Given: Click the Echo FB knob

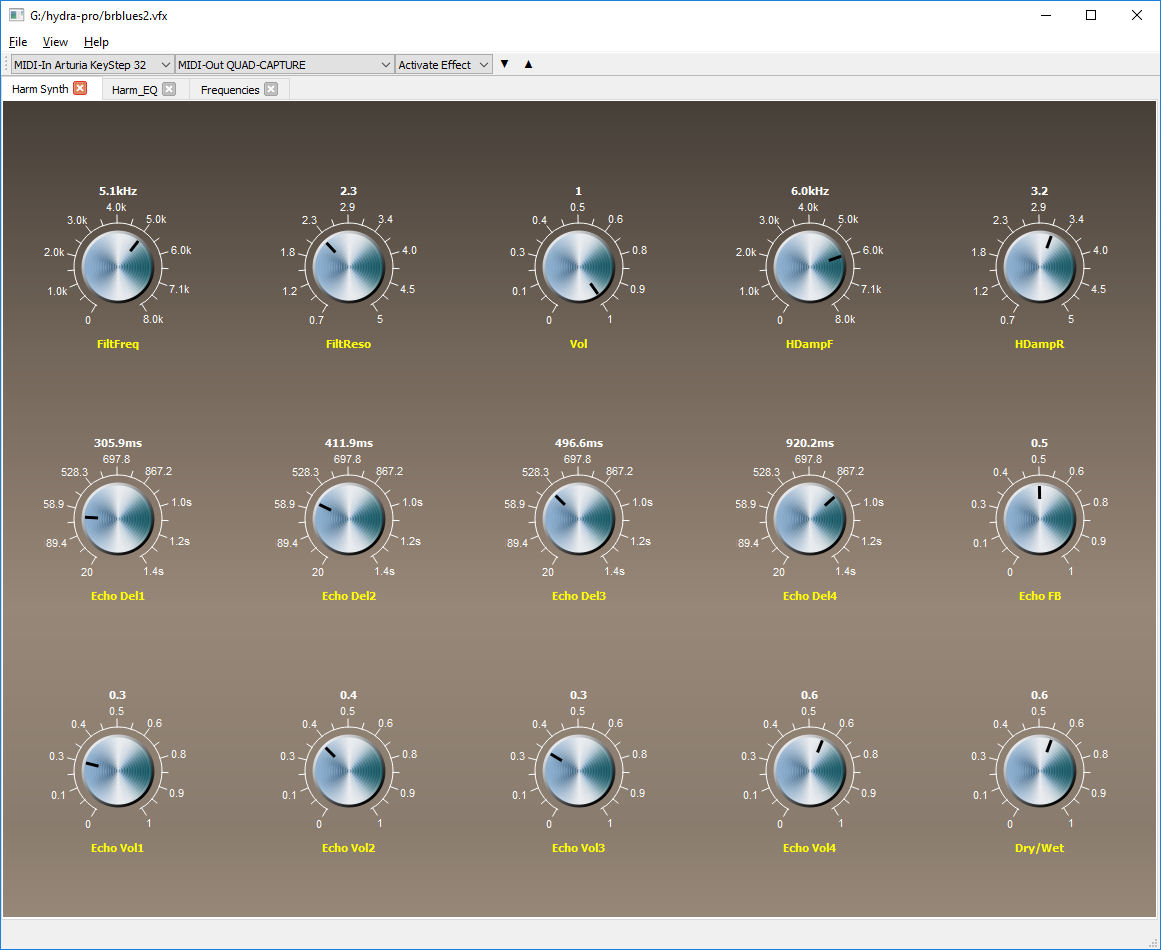Looking at the screenshot, I should [1040, 518].
